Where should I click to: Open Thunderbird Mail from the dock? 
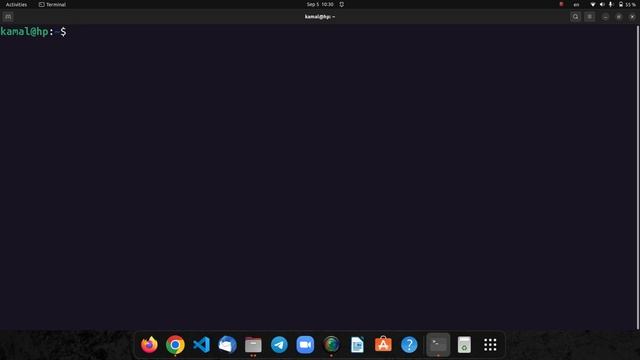(227, 345)
